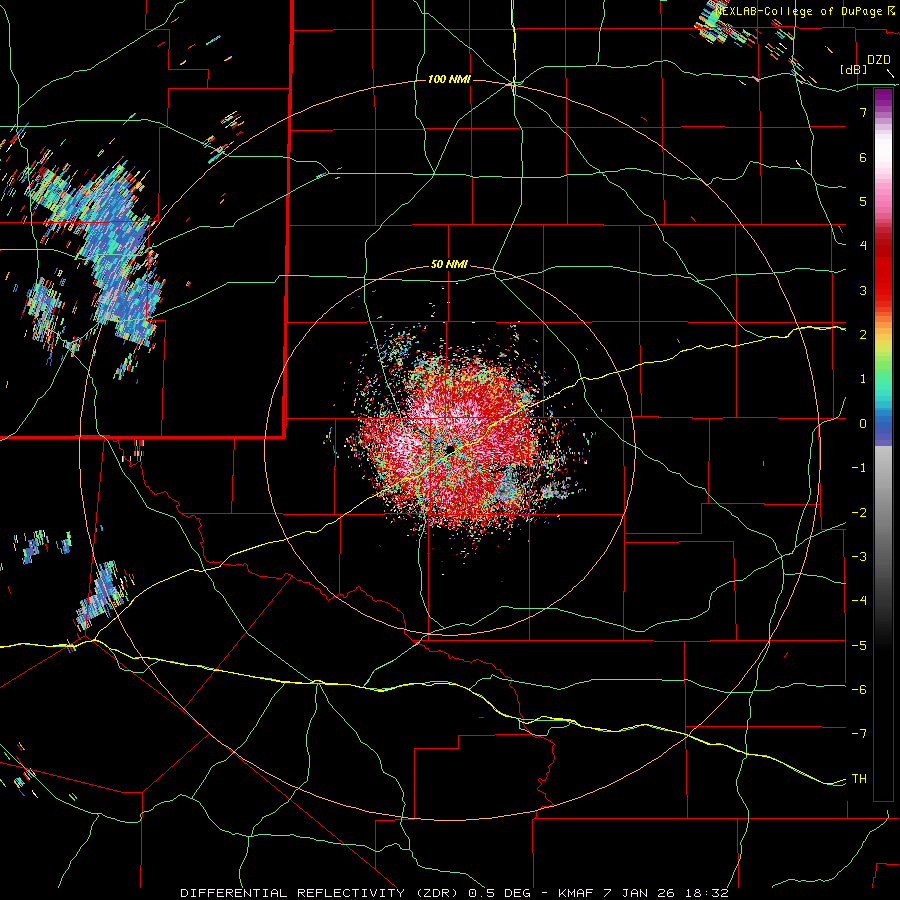Select the 5 value on the dB scale
Image resolution: width=900 pixels, height=900 pixels.
tap(863, 201)
